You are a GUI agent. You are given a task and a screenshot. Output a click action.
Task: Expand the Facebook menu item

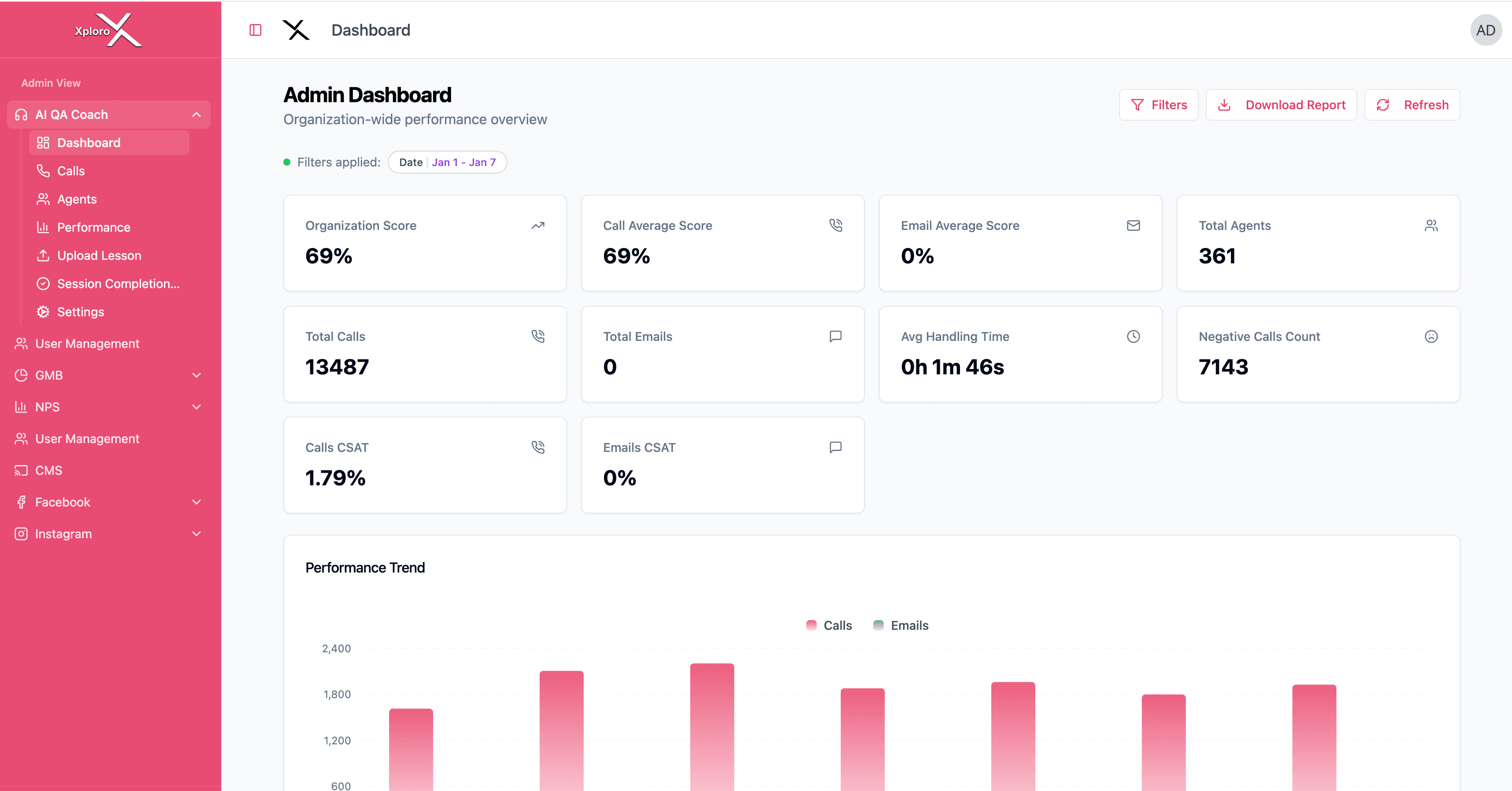coord(196,502)
